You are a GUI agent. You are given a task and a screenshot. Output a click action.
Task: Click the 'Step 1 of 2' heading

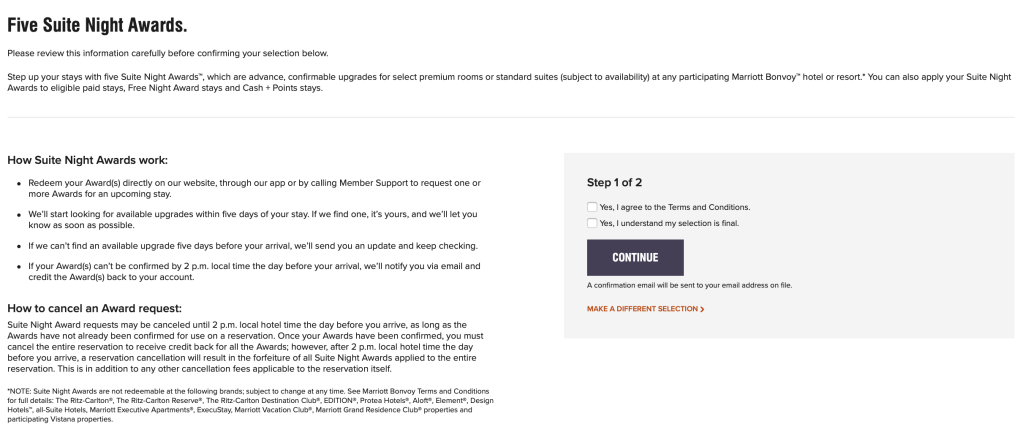point(614,183)
